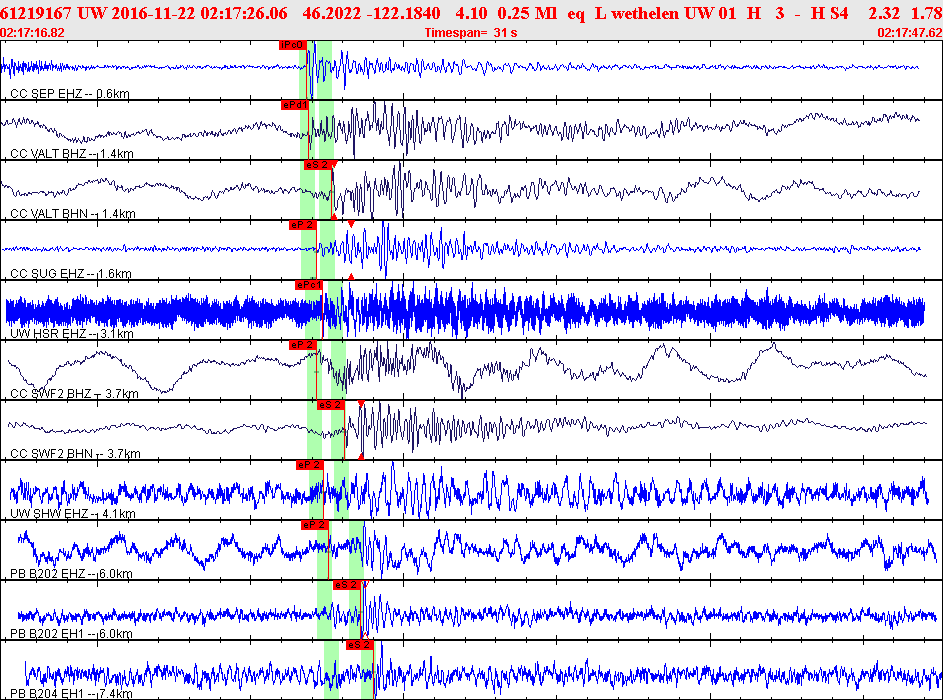Click the CC SUG EHZ channel label
Viewport: 943px width, 700px height.
point(70,274)
